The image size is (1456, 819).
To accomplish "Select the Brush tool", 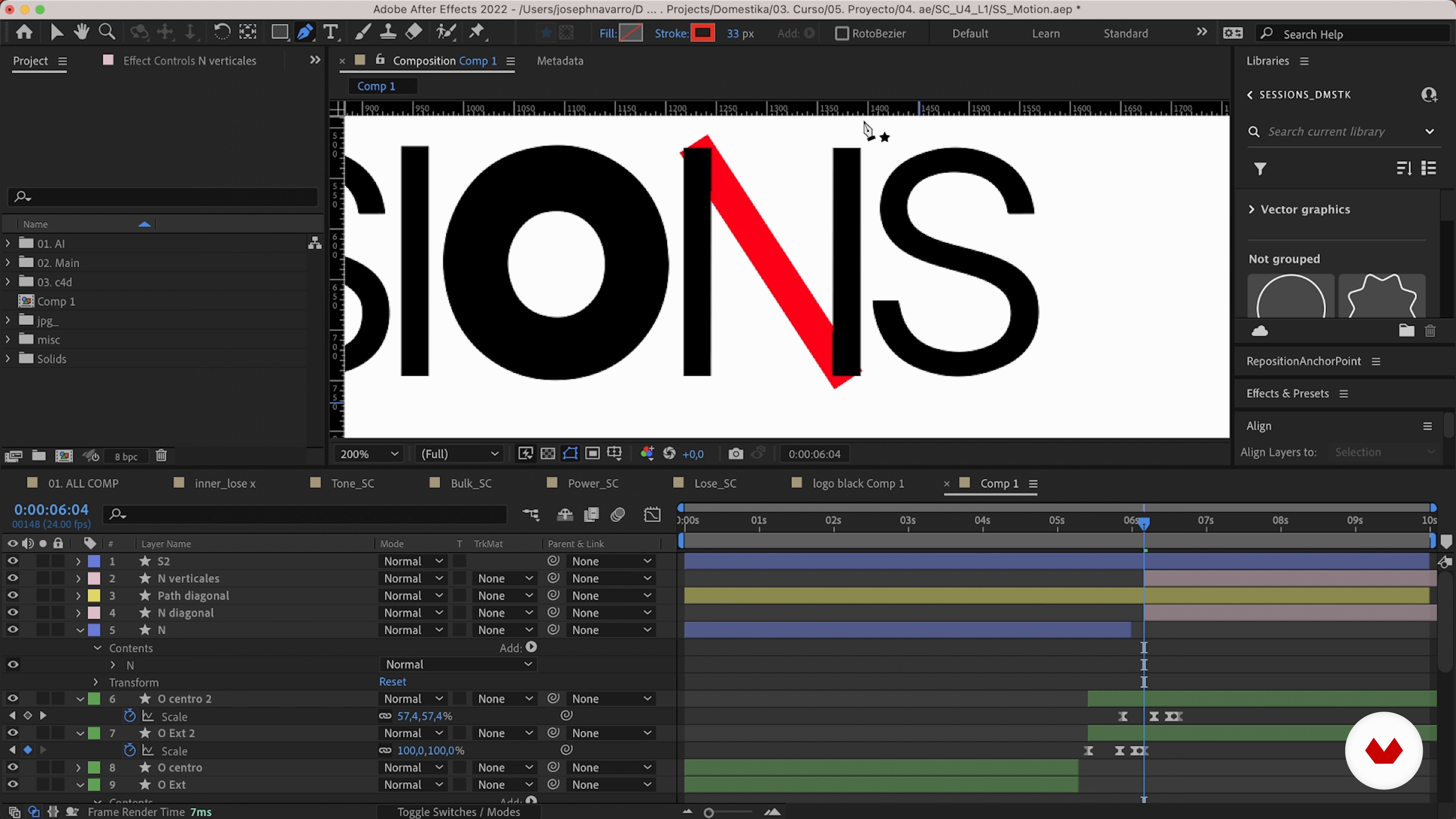I will [x=362, y=32].
